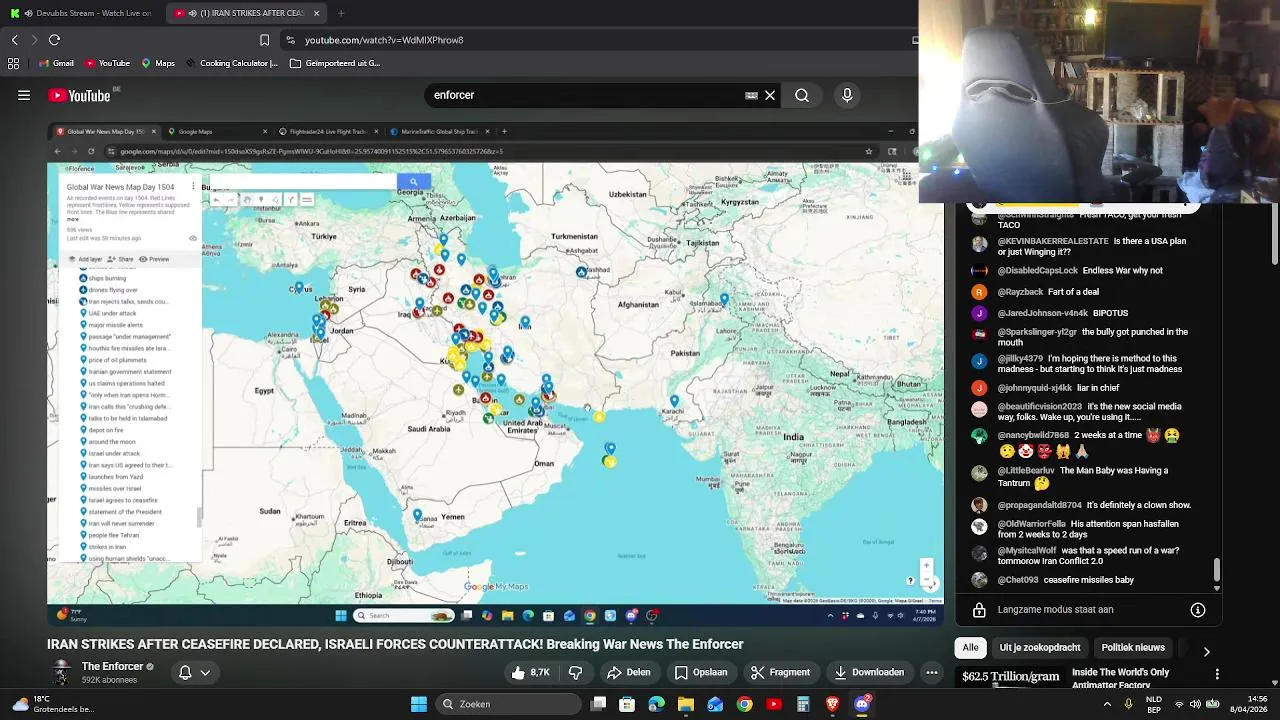This screenshot has width=1280, height=720.
Task: Click the Windows taskbar Zoeken search box
Action: coord(508,704)
